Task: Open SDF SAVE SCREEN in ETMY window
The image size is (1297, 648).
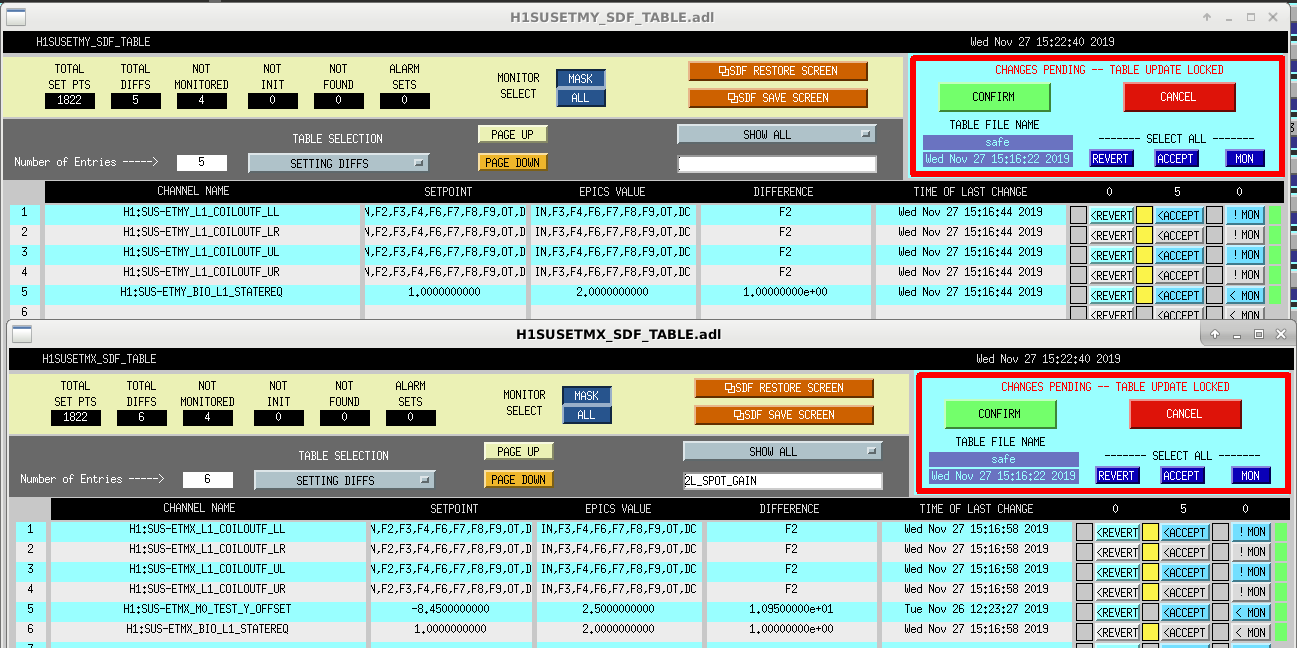Action: pyautogui.click(x=778, y=98)
